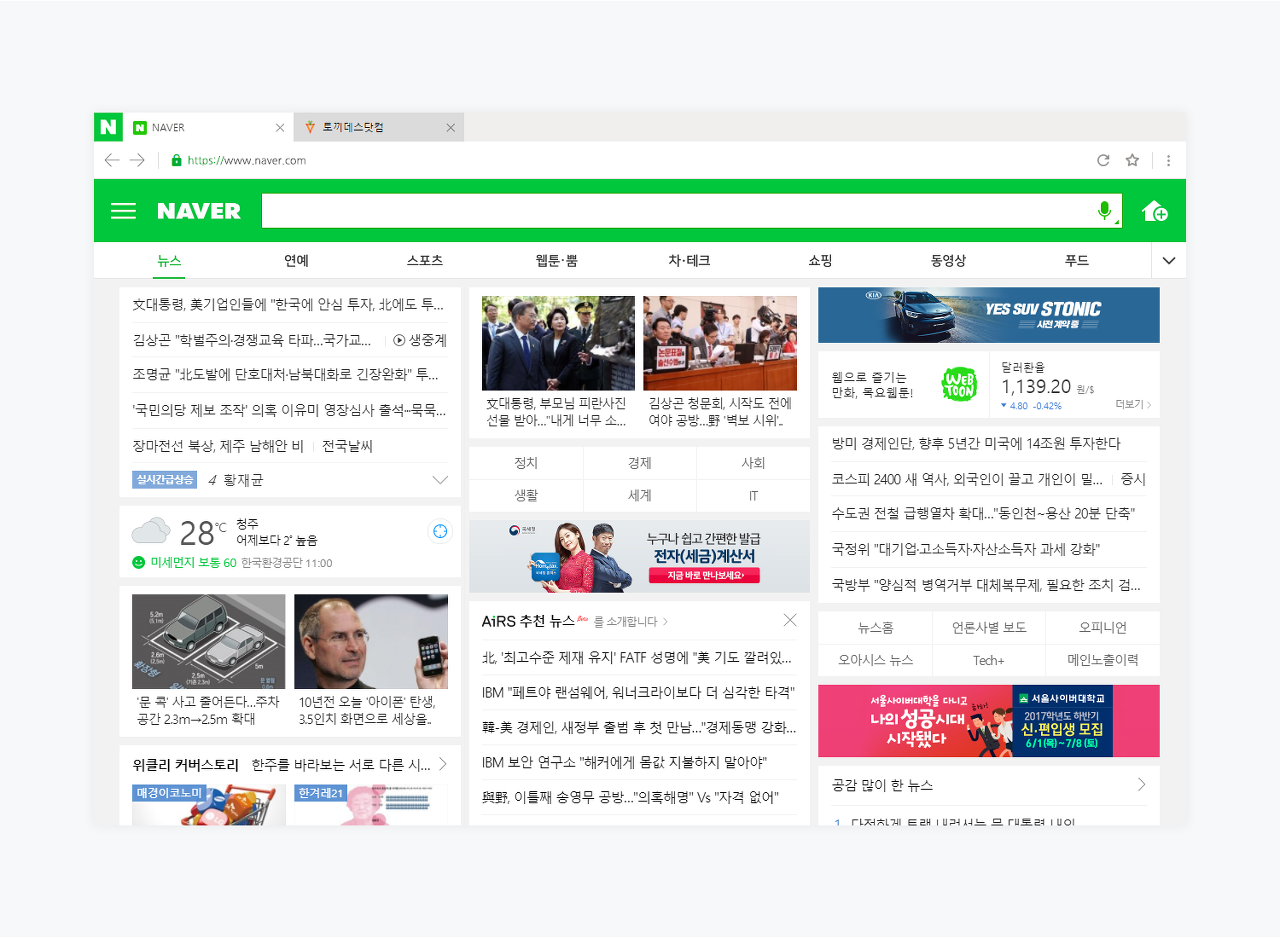The height and width of the screenshot is (938, 1280).
Task: Click the browser back arrow
Action: point(112,160)
